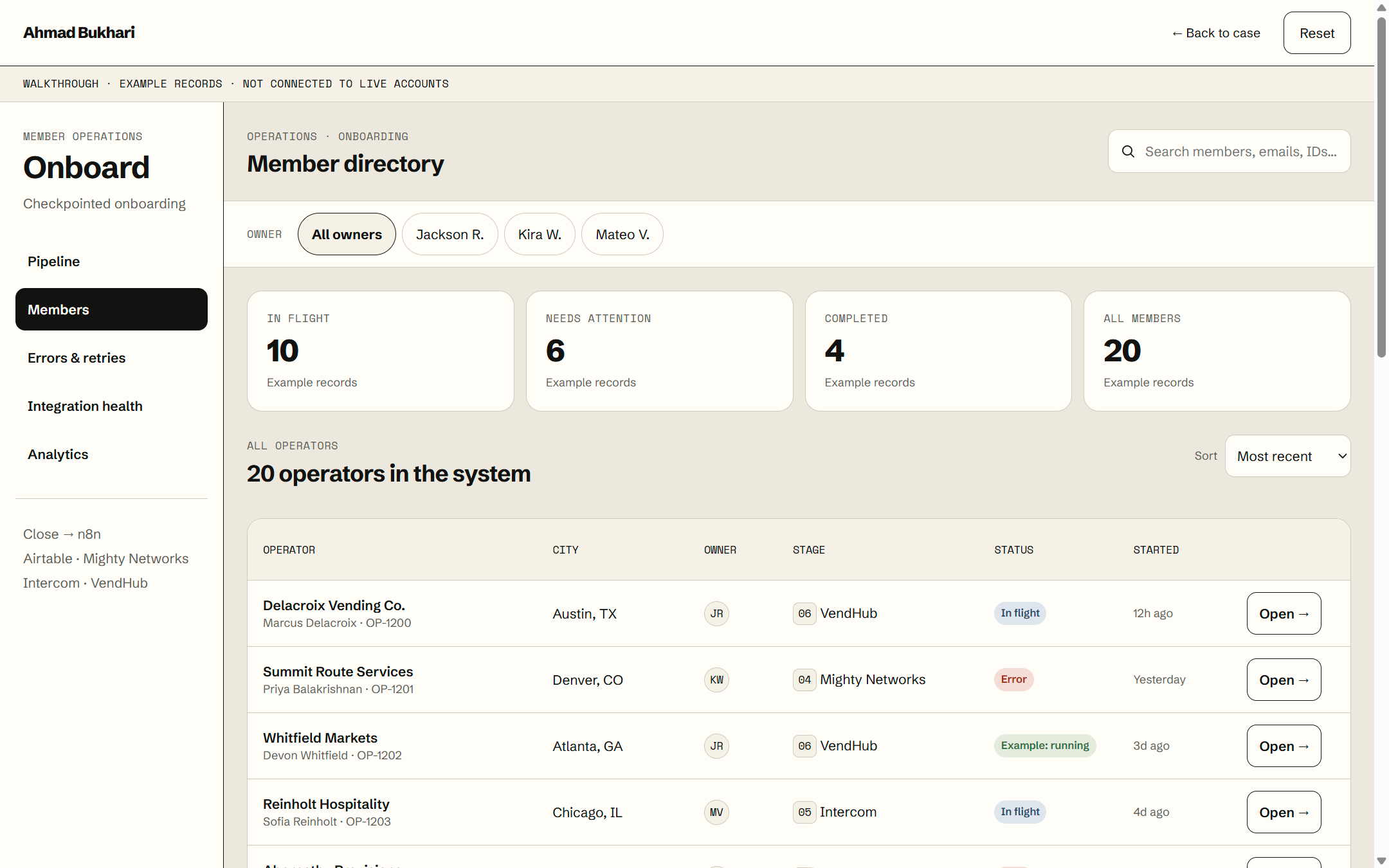1389x868 pixels.
Task: Go to Members in the sidebar
Action: (x=111, y=309)
